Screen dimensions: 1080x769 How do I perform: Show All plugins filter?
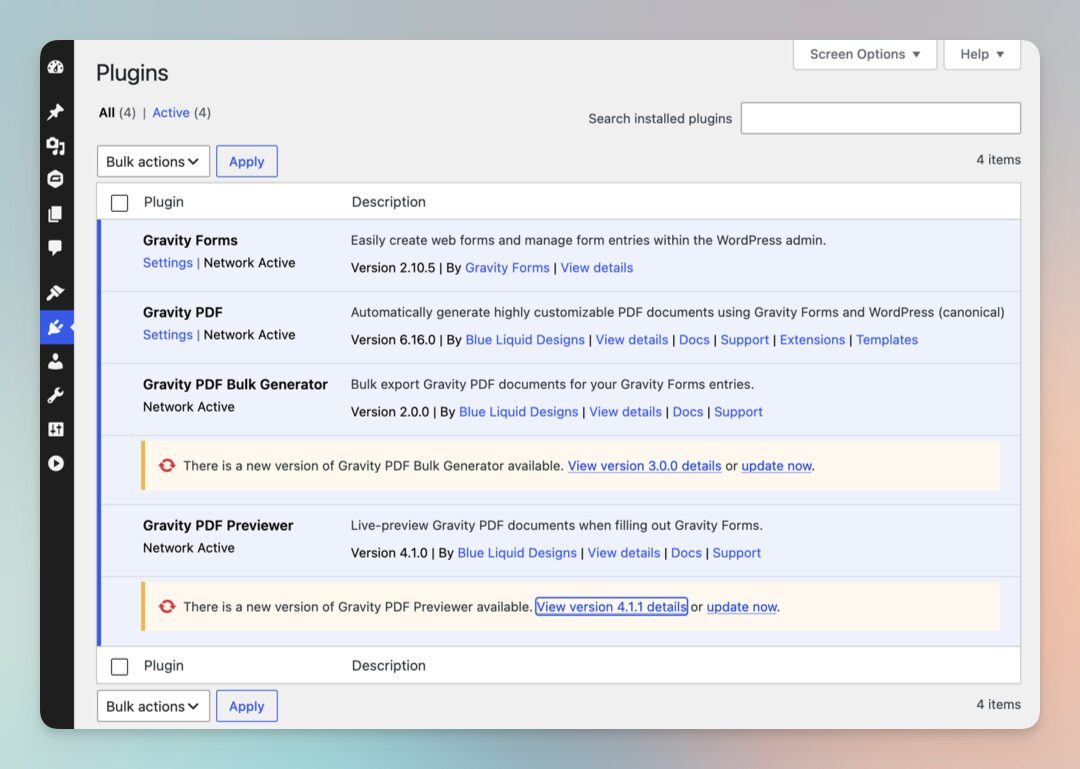107,112
